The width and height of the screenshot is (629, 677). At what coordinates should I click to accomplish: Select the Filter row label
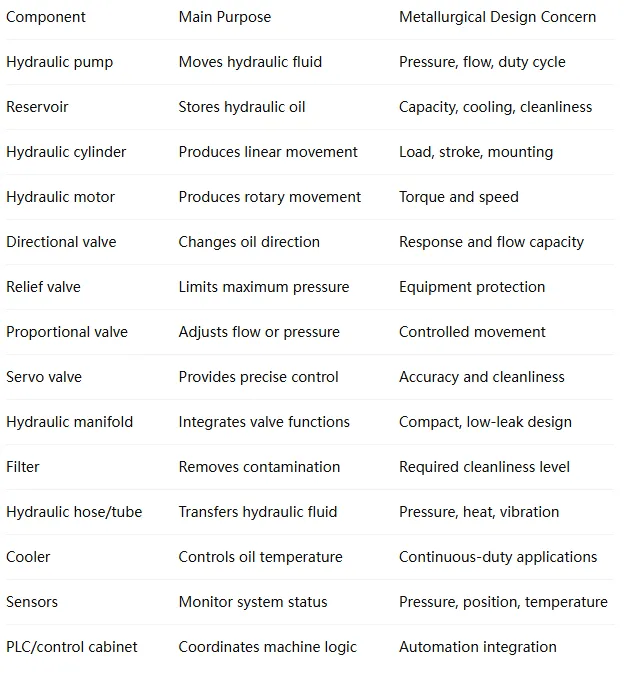(22, 467)
